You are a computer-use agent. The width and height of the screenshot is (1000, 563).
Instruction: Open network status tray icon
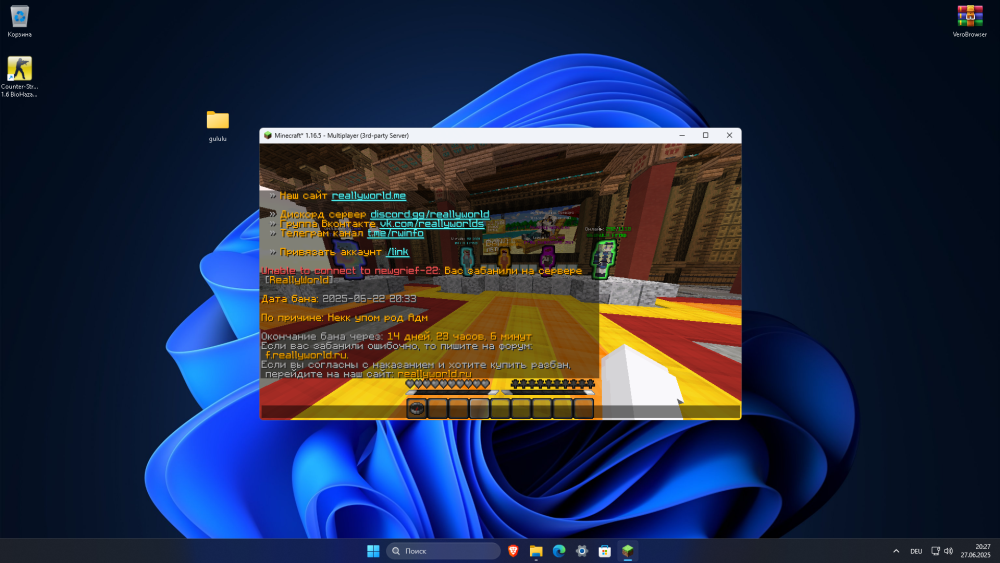936,551
